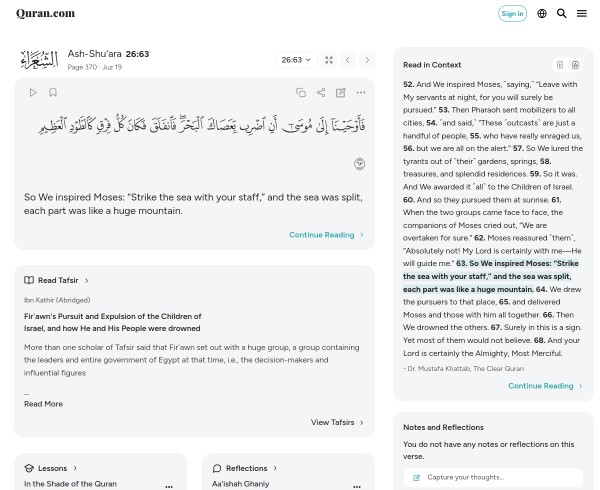Click the Sign in button
Screen dimensions: 600x490
[x=512, y=14]
